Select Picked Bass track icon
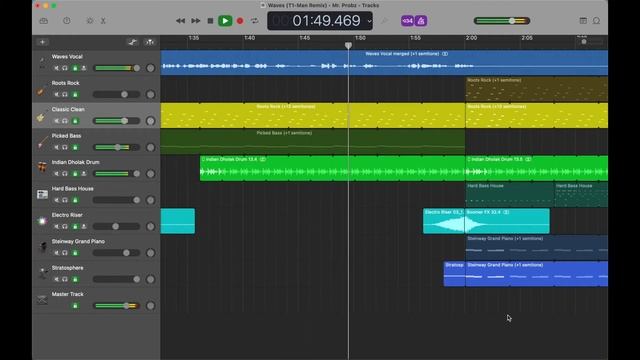Viewport: 640px width, 360px height. (x=42, y=143)
